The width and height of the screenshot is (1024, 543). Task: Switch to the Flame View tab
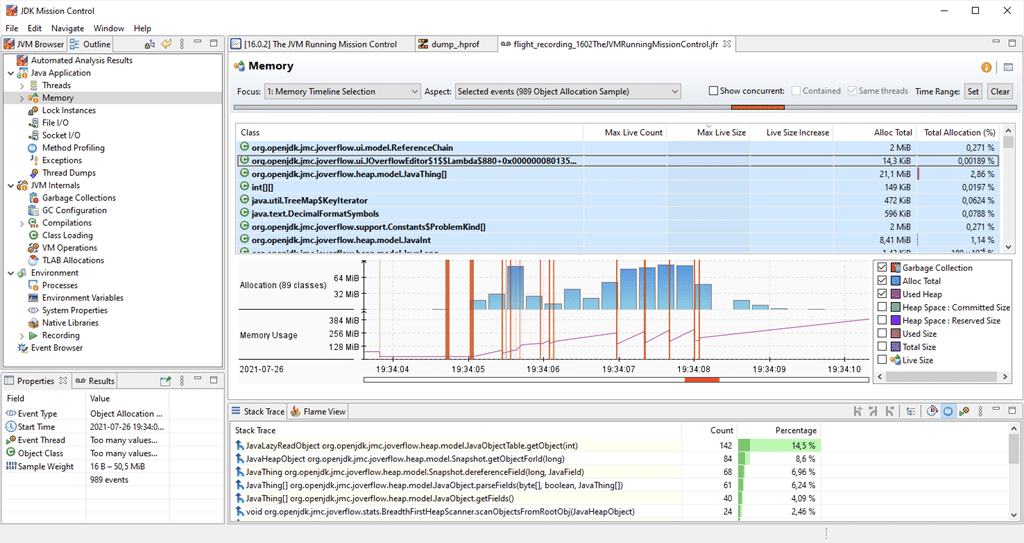(318, 412)
